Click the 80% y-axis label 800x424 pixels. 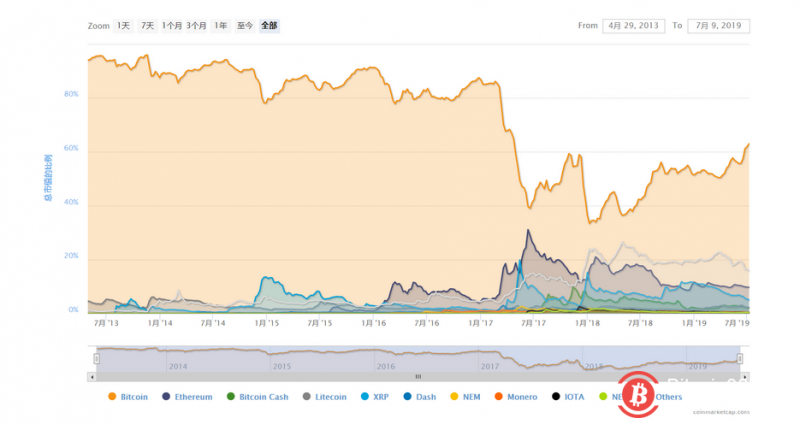coord(71,94)
